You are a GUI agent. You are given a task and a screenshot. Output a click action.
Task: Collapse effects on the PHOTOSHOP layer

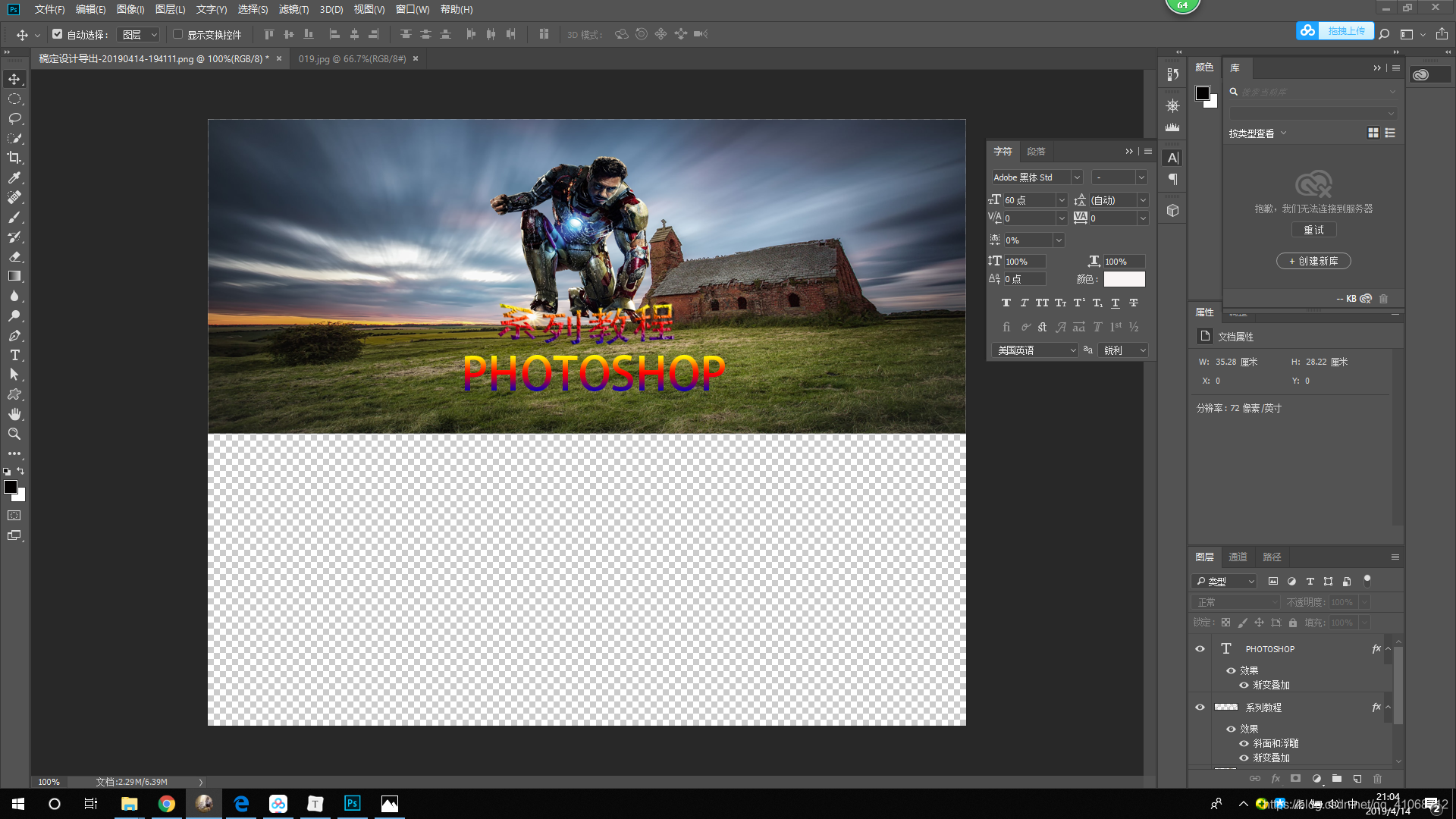click(1388, 649)
